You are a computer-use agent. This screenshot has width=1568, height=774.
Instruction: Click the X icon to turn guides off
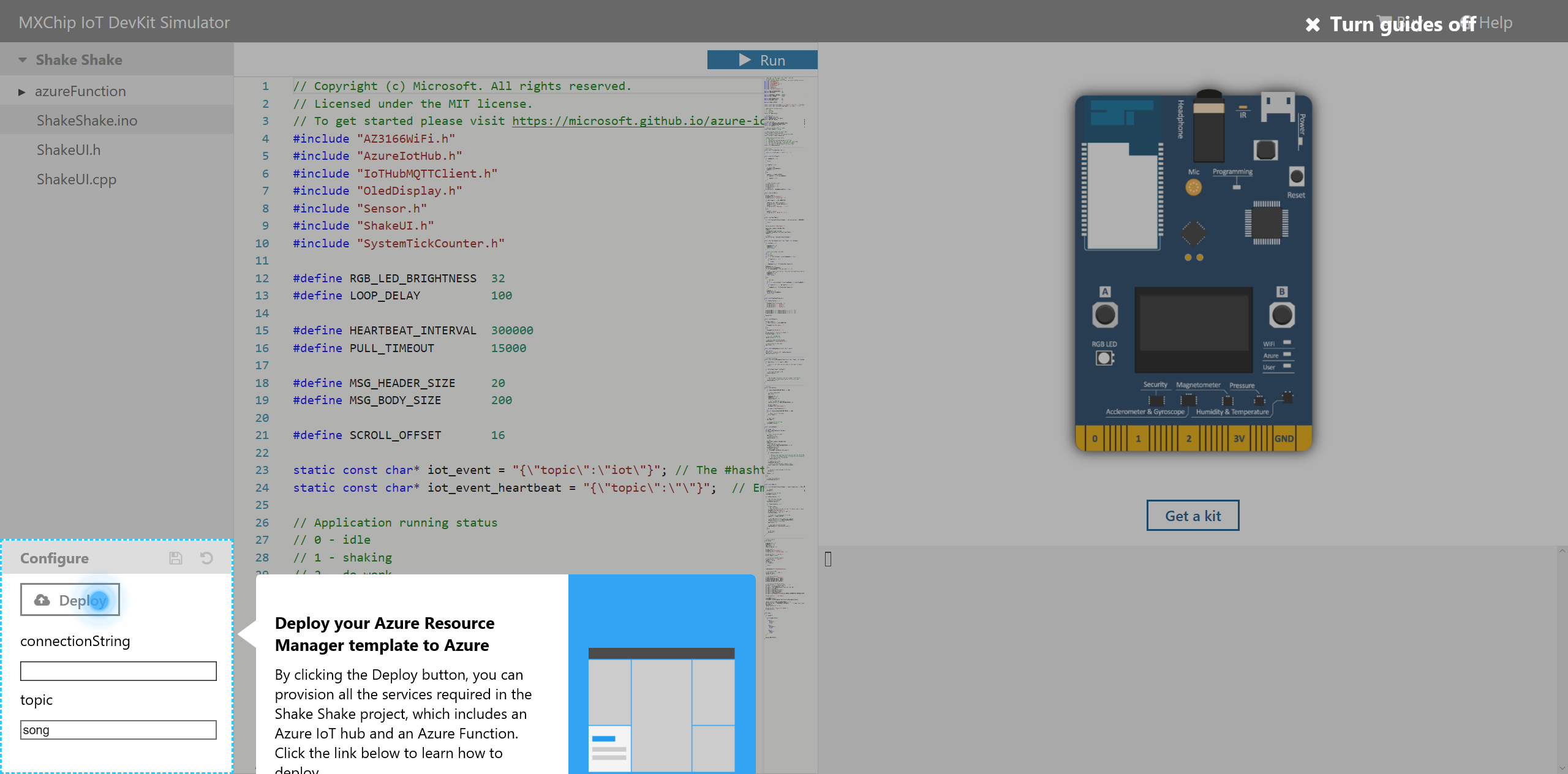click(1313, 24)
